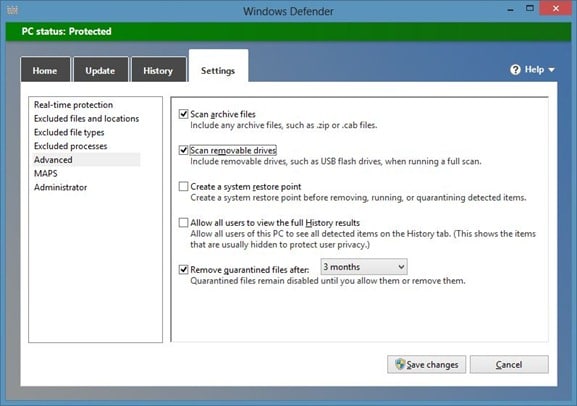
Task: Go to the History tab
Action: 158,70
